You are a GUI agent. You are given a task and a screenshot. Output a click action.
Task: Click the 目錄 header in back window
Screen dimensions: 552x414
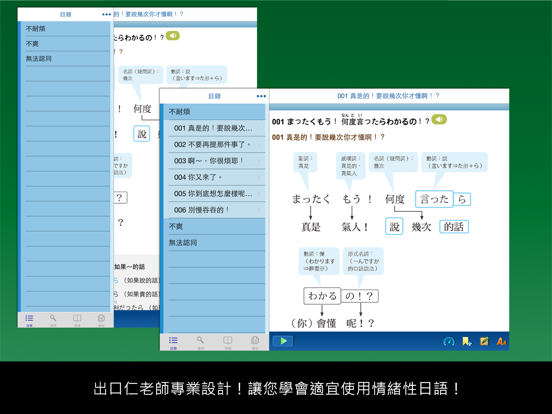pyautogui.click(x=65, y=14)
